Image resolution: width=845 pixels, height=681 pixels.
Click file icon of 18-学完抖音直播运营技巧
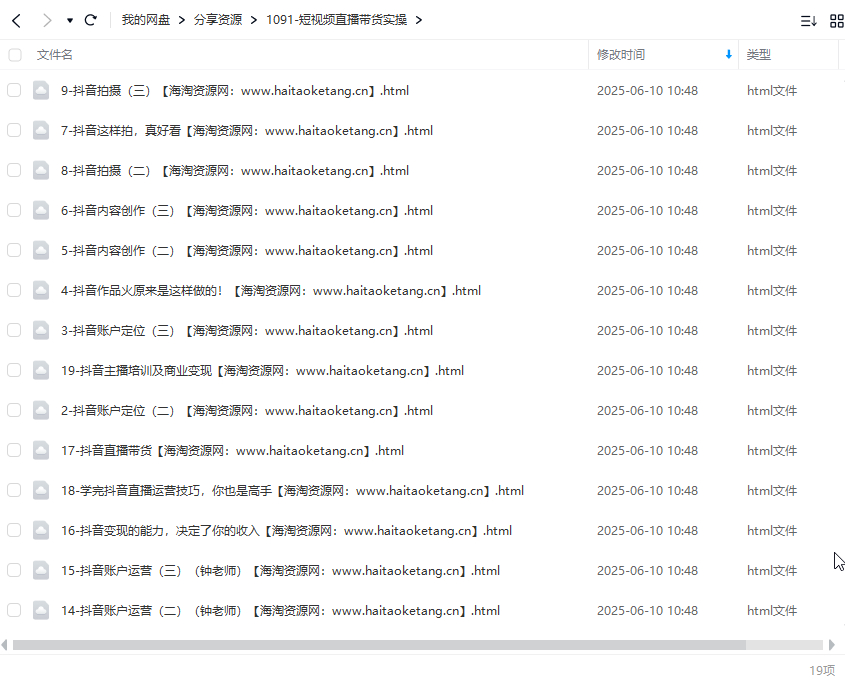[41, 491]
